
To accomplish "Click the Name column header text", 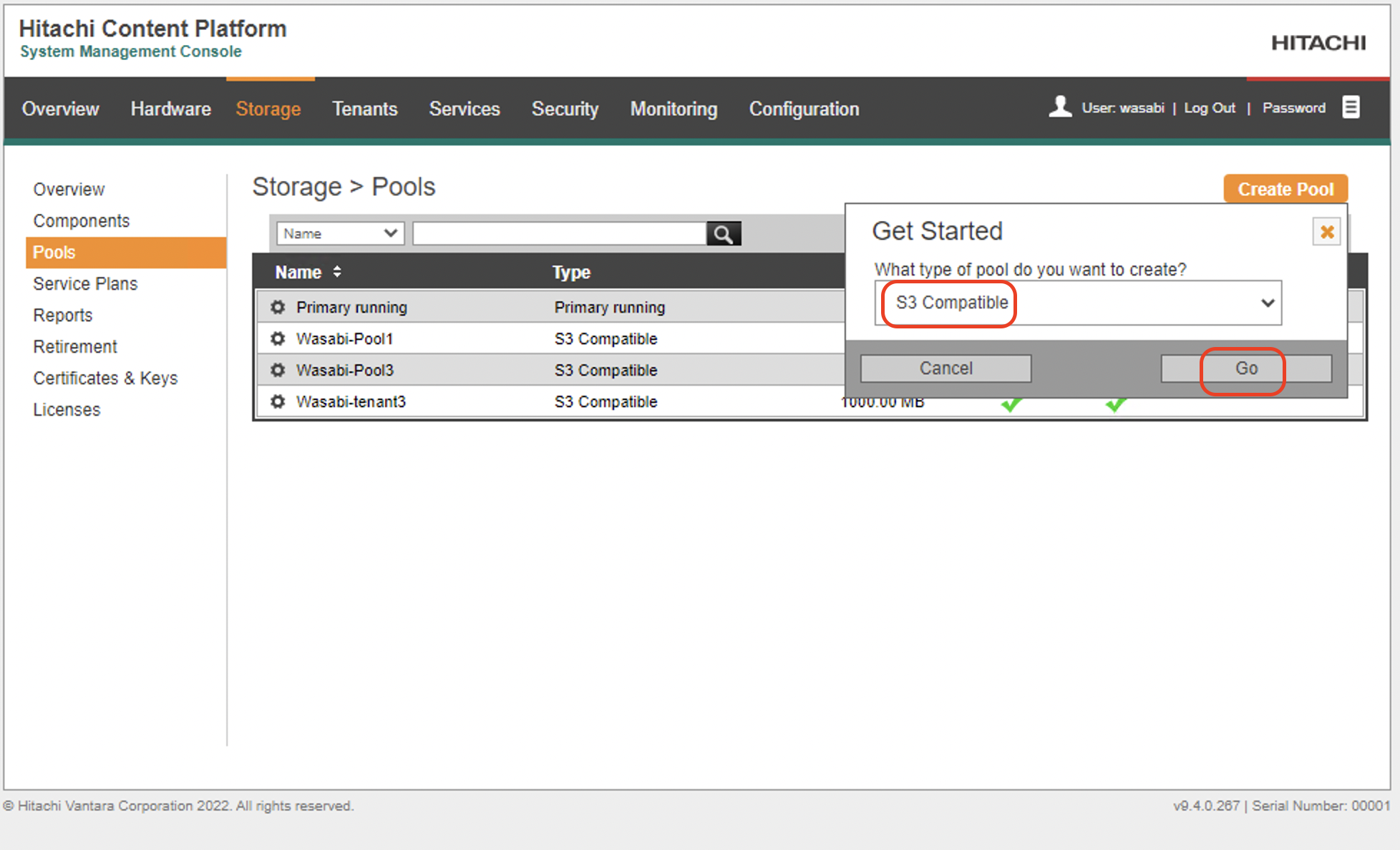I will (298, 272).
